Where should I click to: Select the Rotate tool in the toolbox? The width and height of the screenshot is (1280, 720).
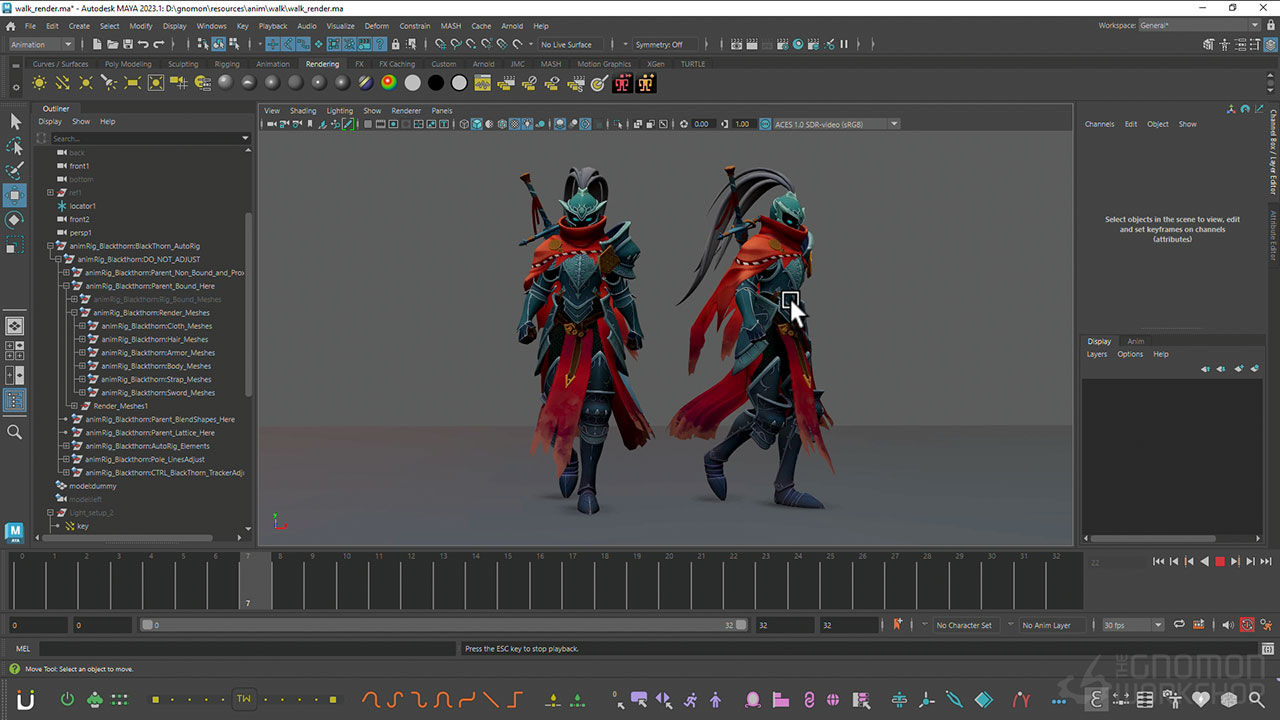[x=15, y=219]
